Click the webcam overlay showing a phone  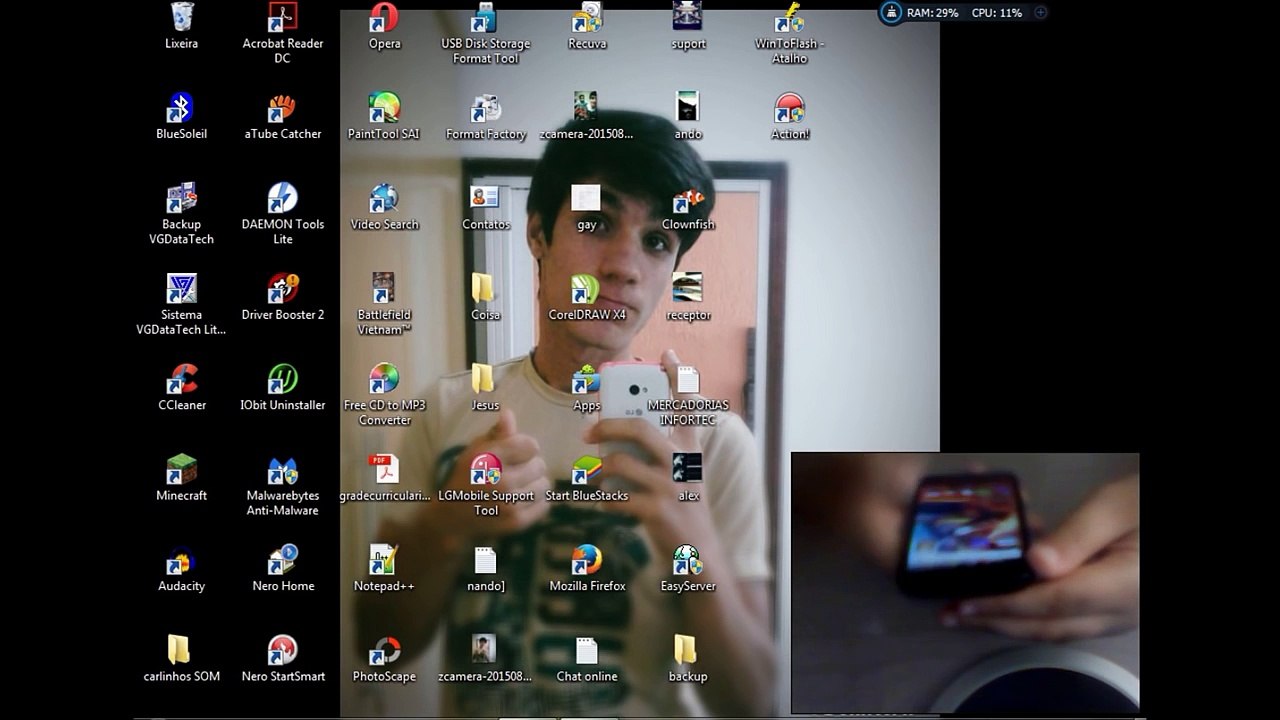[965, 583]
